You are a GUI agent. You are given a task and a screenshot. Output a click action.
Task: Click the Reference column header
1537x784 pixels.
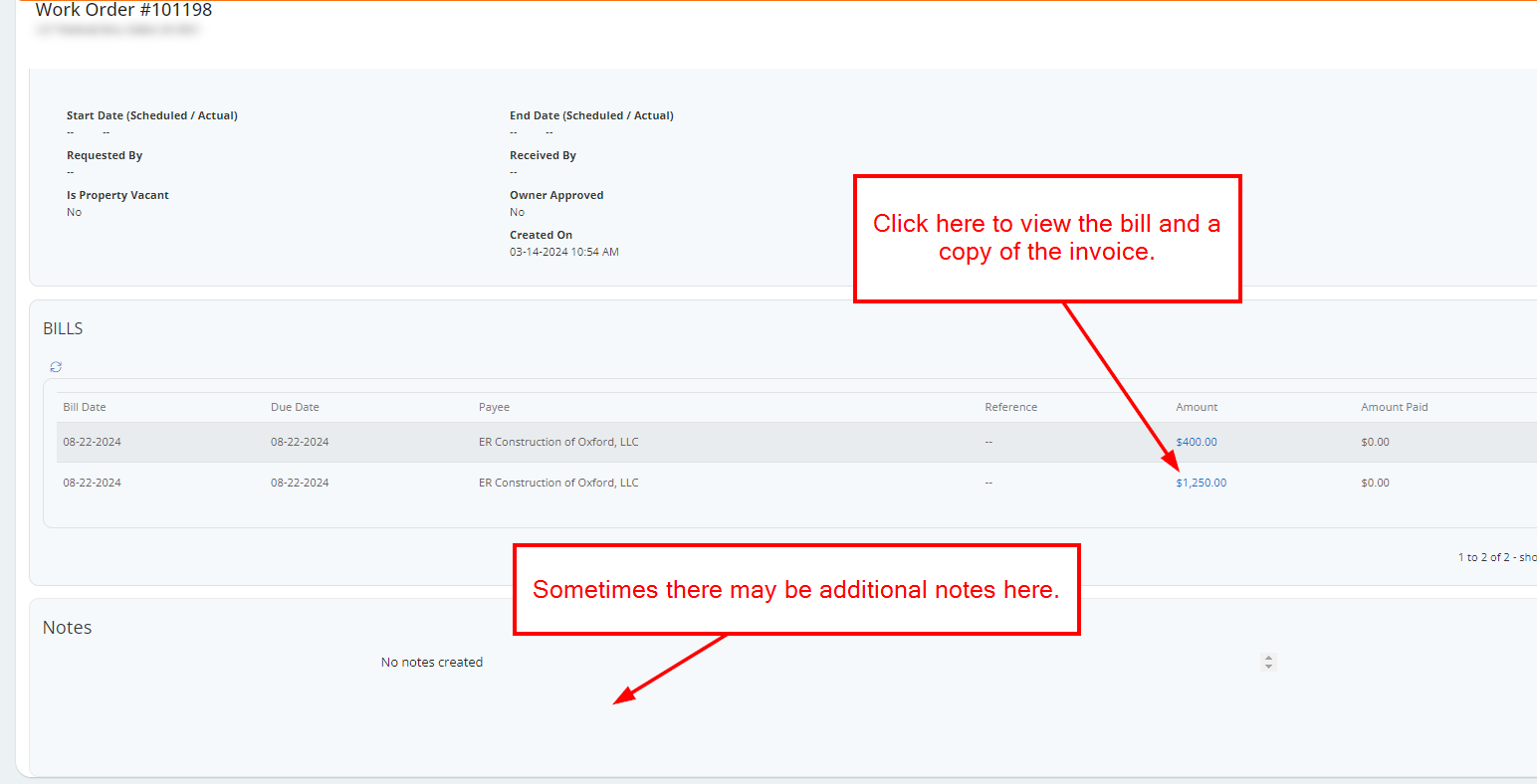pyautogui.click(x=1010, y=407)
